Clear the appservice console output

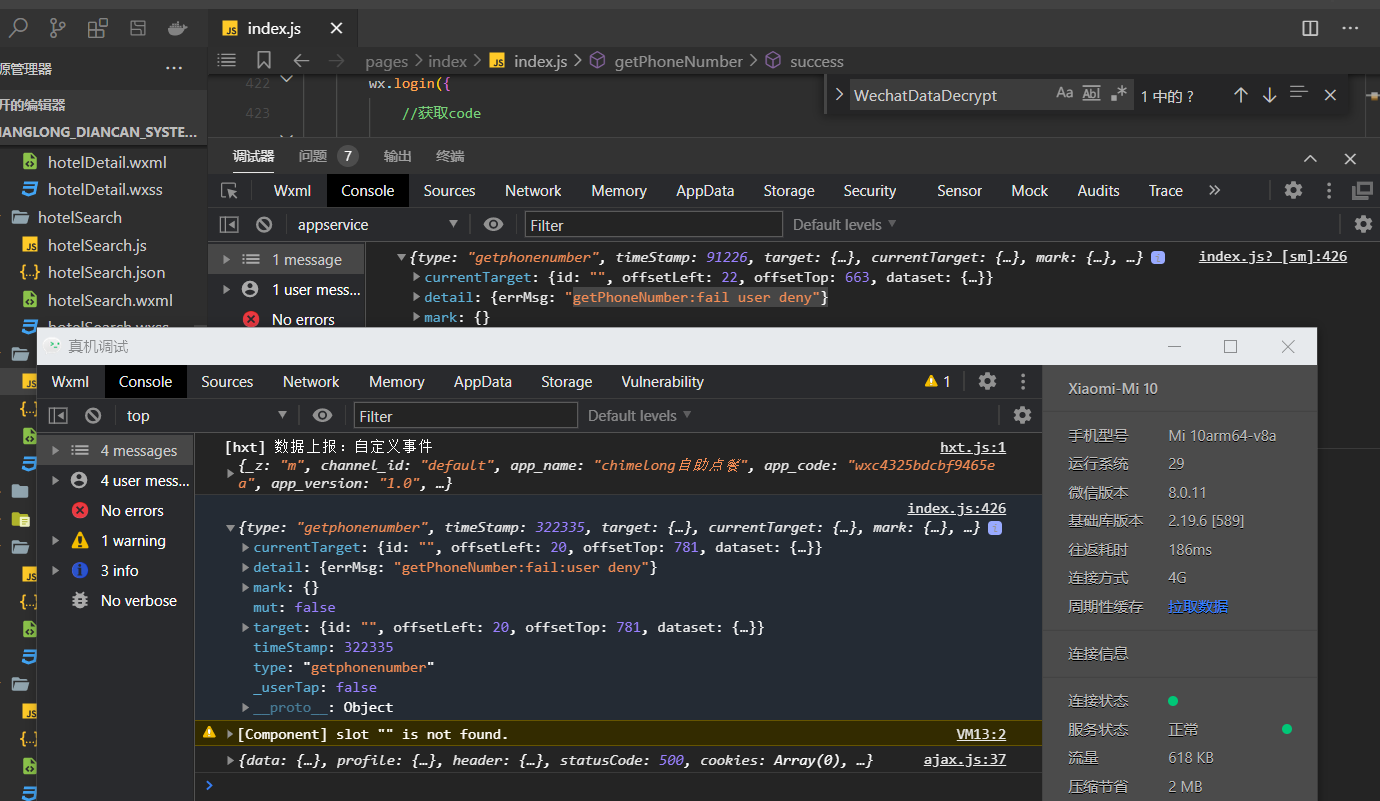pyautogui.click(x=264, y=225)
